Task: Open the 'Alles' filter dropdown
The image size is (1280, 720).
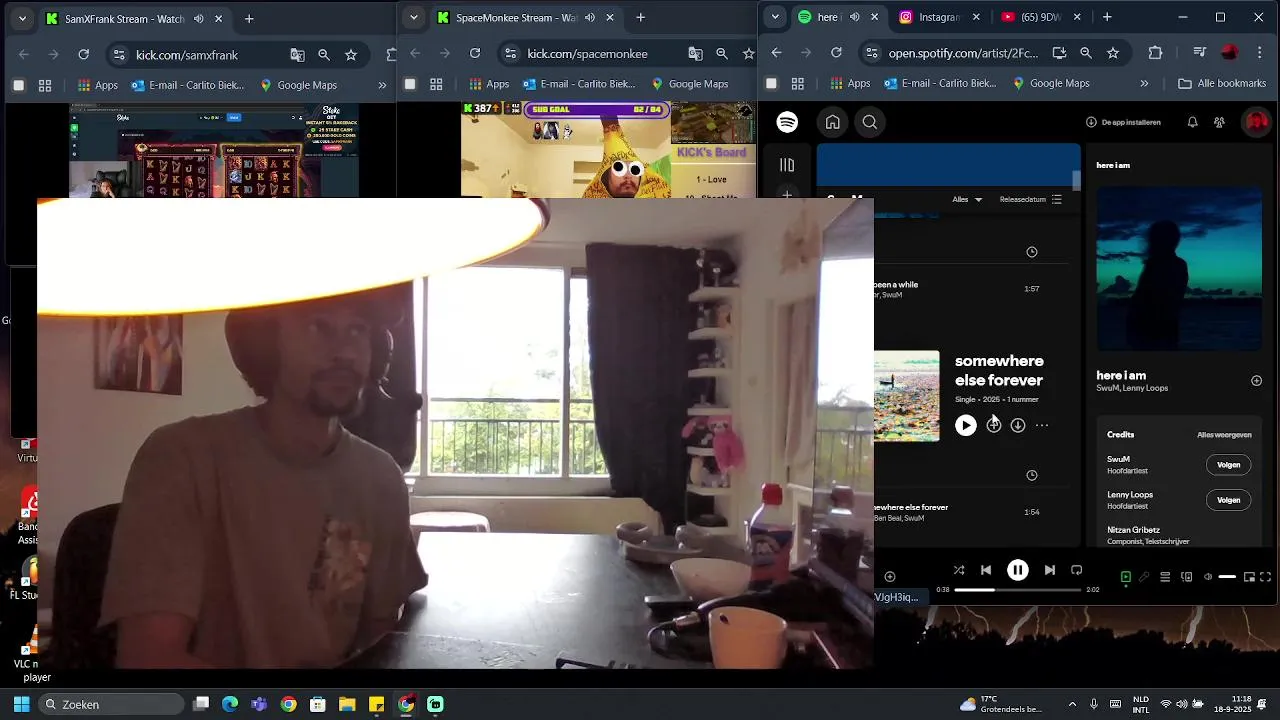Action: [967, 199]
